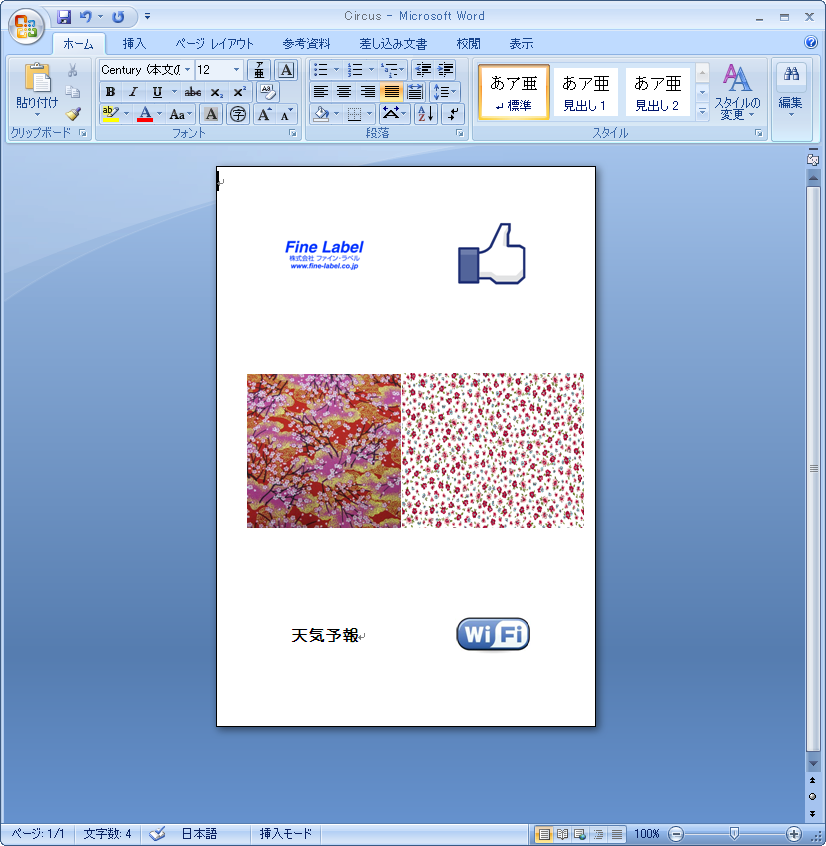
Task: Select the Wi-Fi logo picture
Action: point(493,634)
